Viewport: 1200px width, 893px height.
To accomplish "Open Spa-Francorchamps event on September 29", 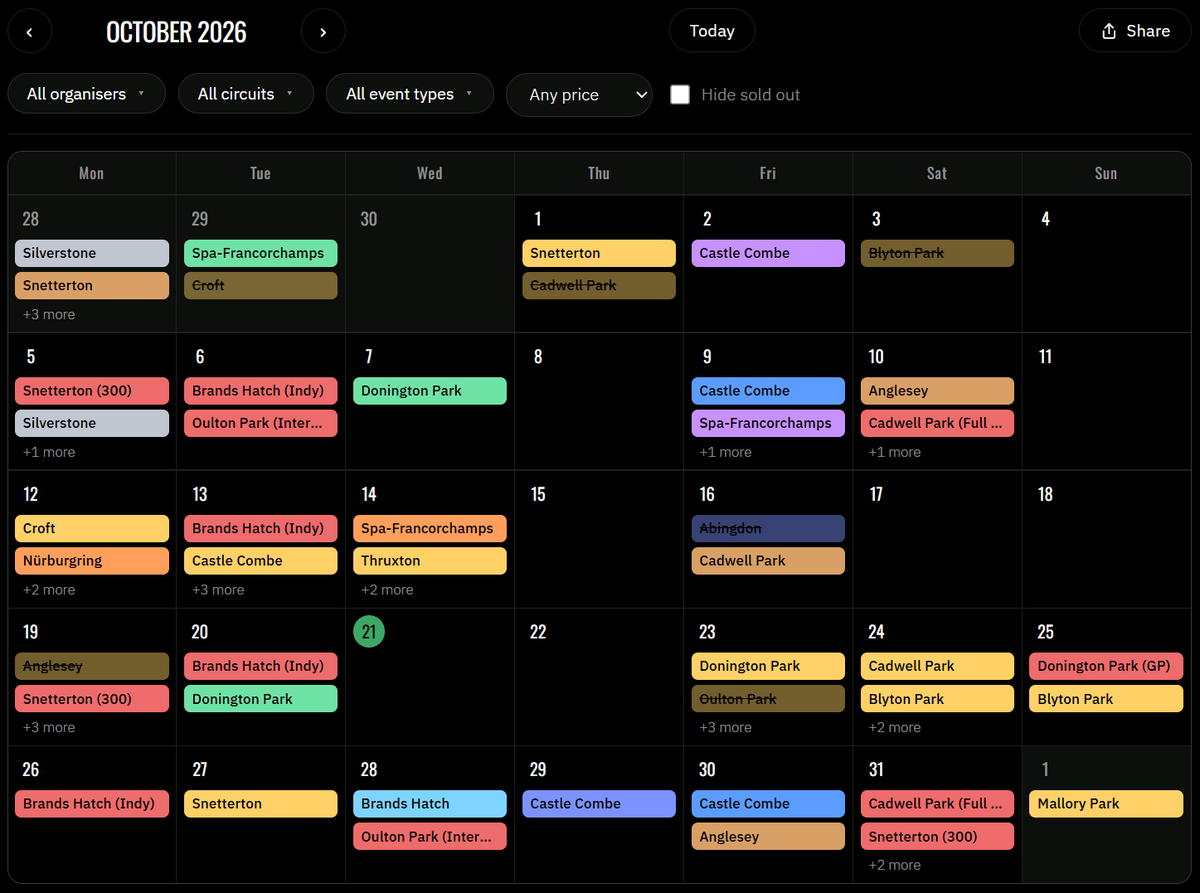I will point(261,253).
